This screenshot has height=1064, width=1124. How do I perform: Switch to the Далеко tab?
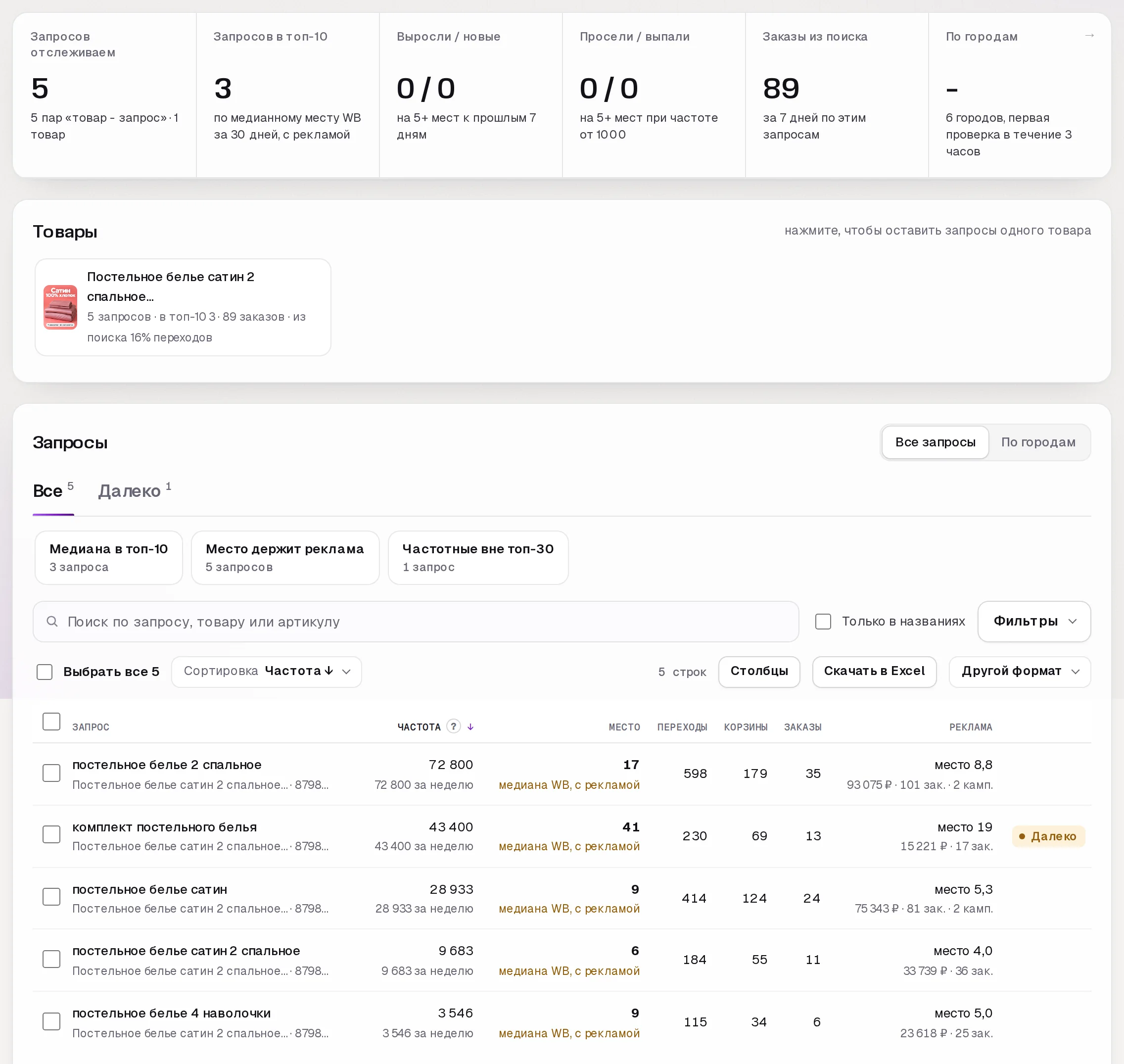[135, 491]
